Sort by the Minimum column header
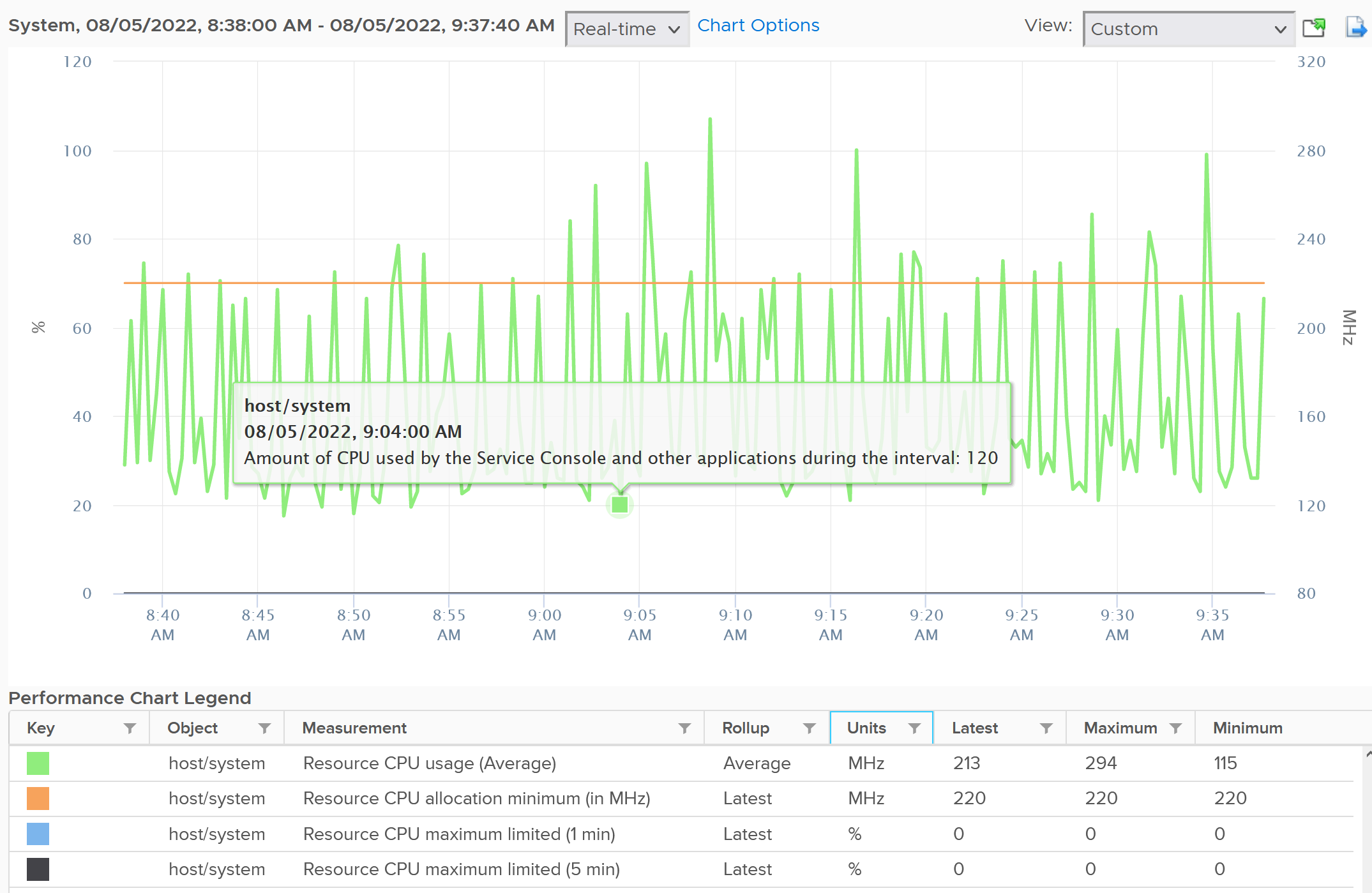This screenshot has width=1372, height=893. (x=1248, y=728)
